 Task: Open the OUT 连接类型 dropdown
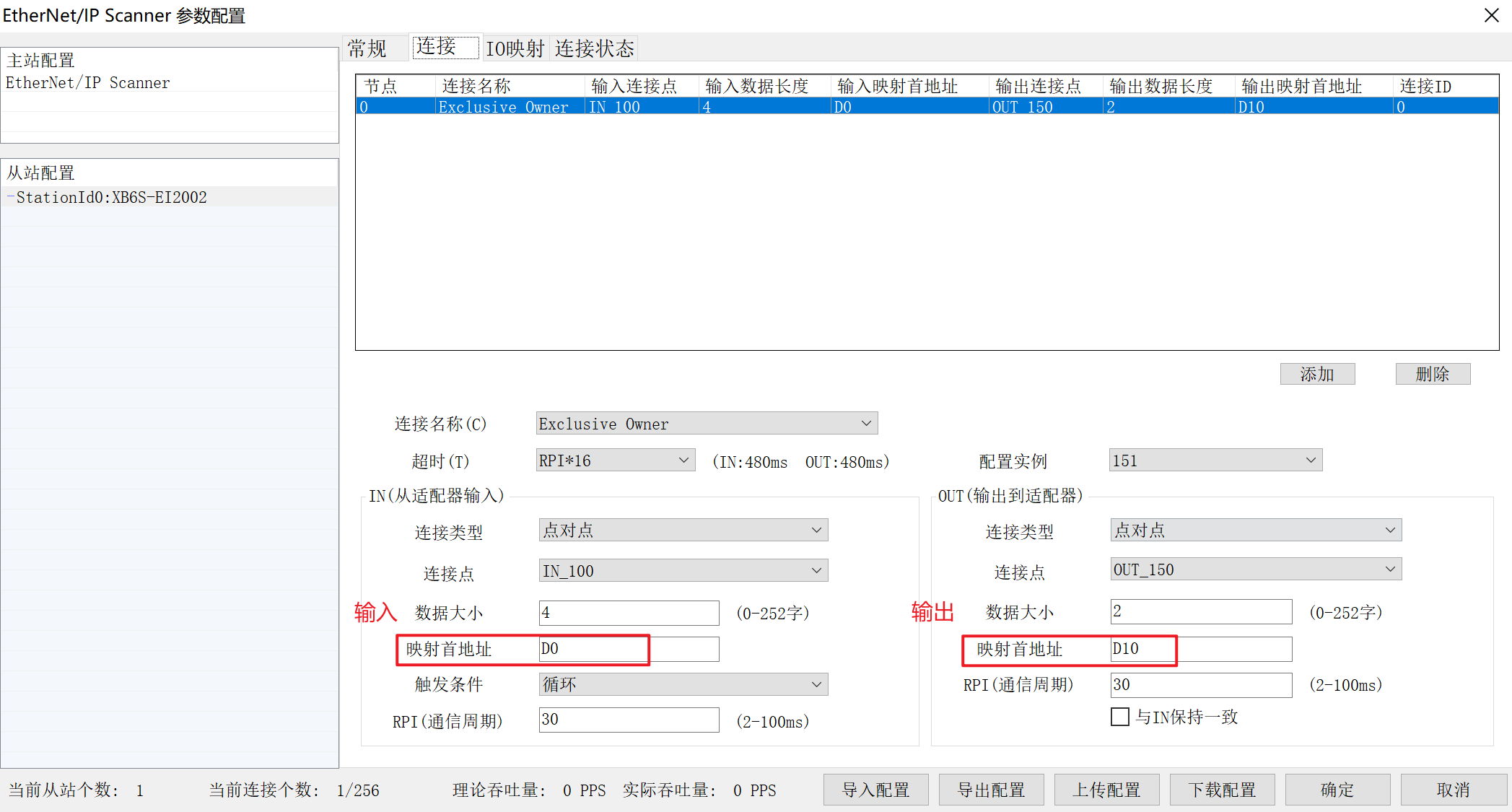click(1256, 531)
